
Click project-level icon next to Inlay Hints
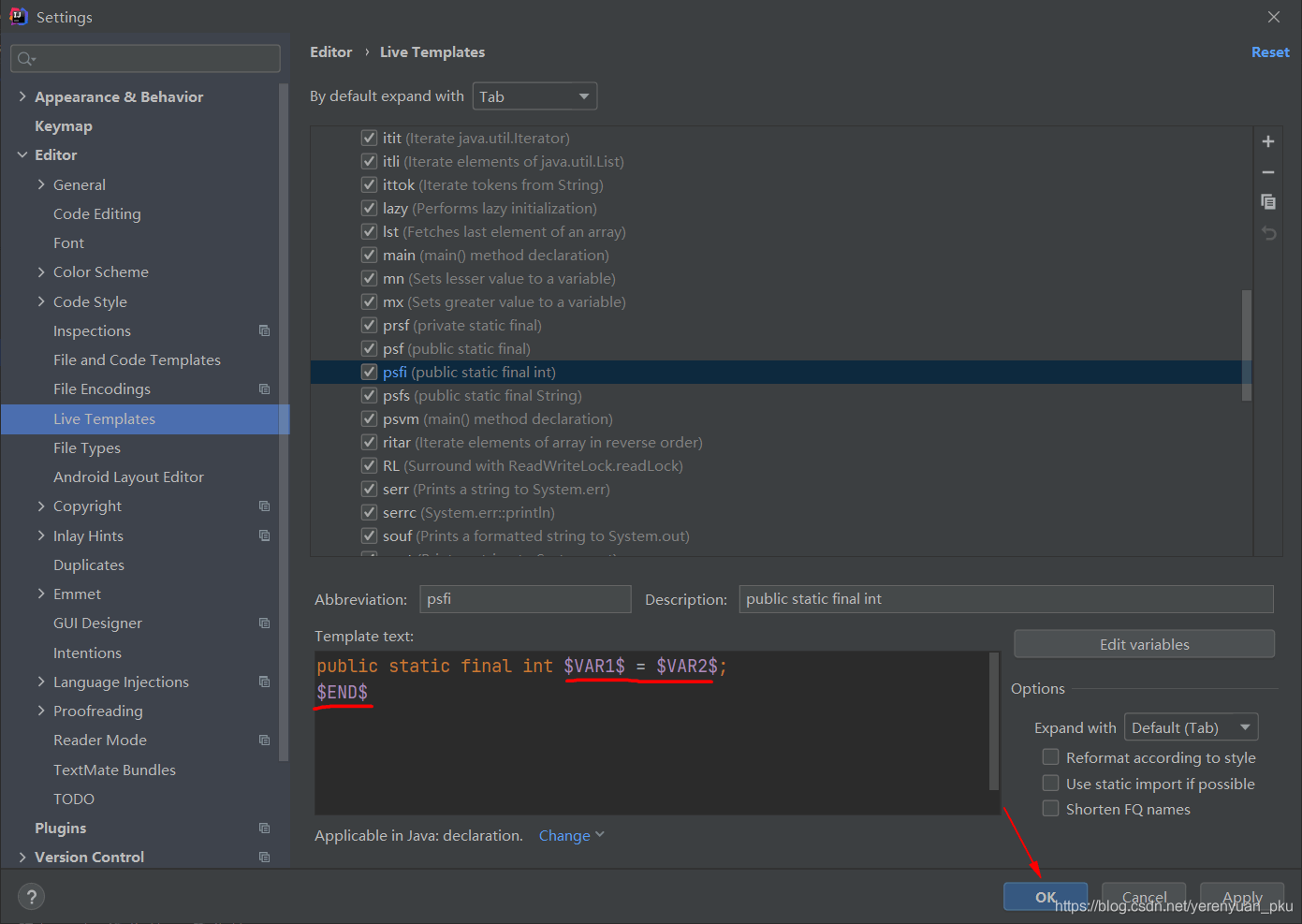pyautogui.click(x=264, y=535)
